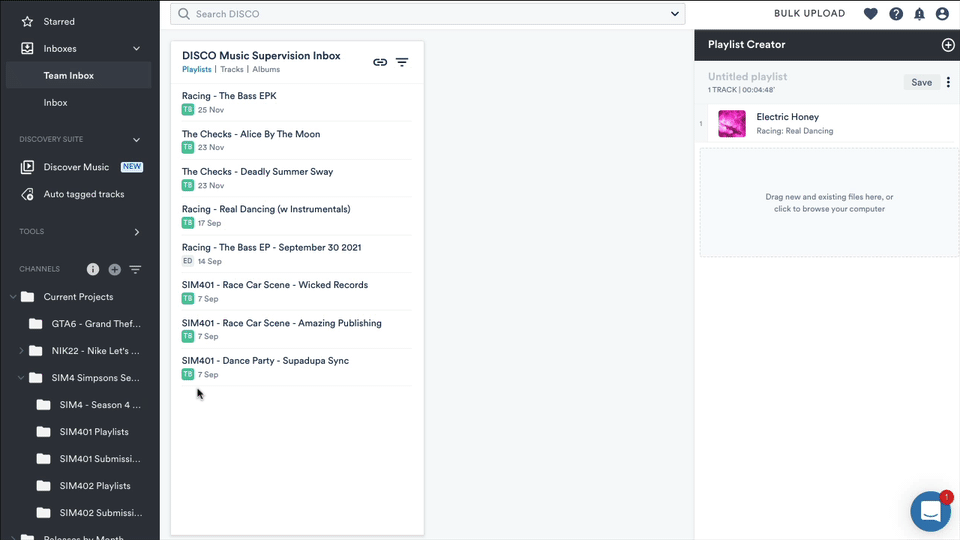Create new playlist plus icon
This screenshot has width=960, height=540.
[948, 45]
